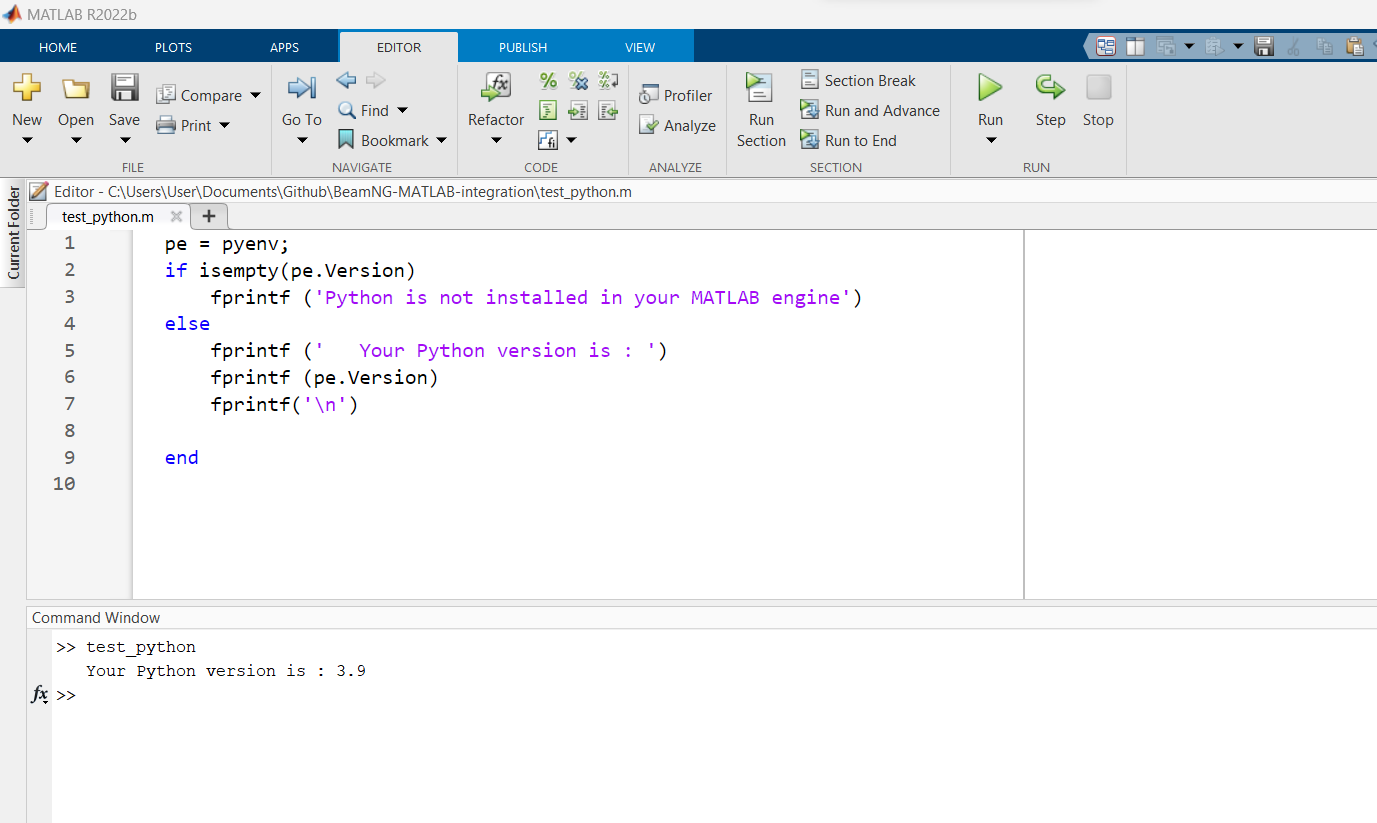Image resolution: width=1377 pixels, height=823 pixels.
Task: Click line number 5 in the editor gutter
Action: tap(69, 350)
